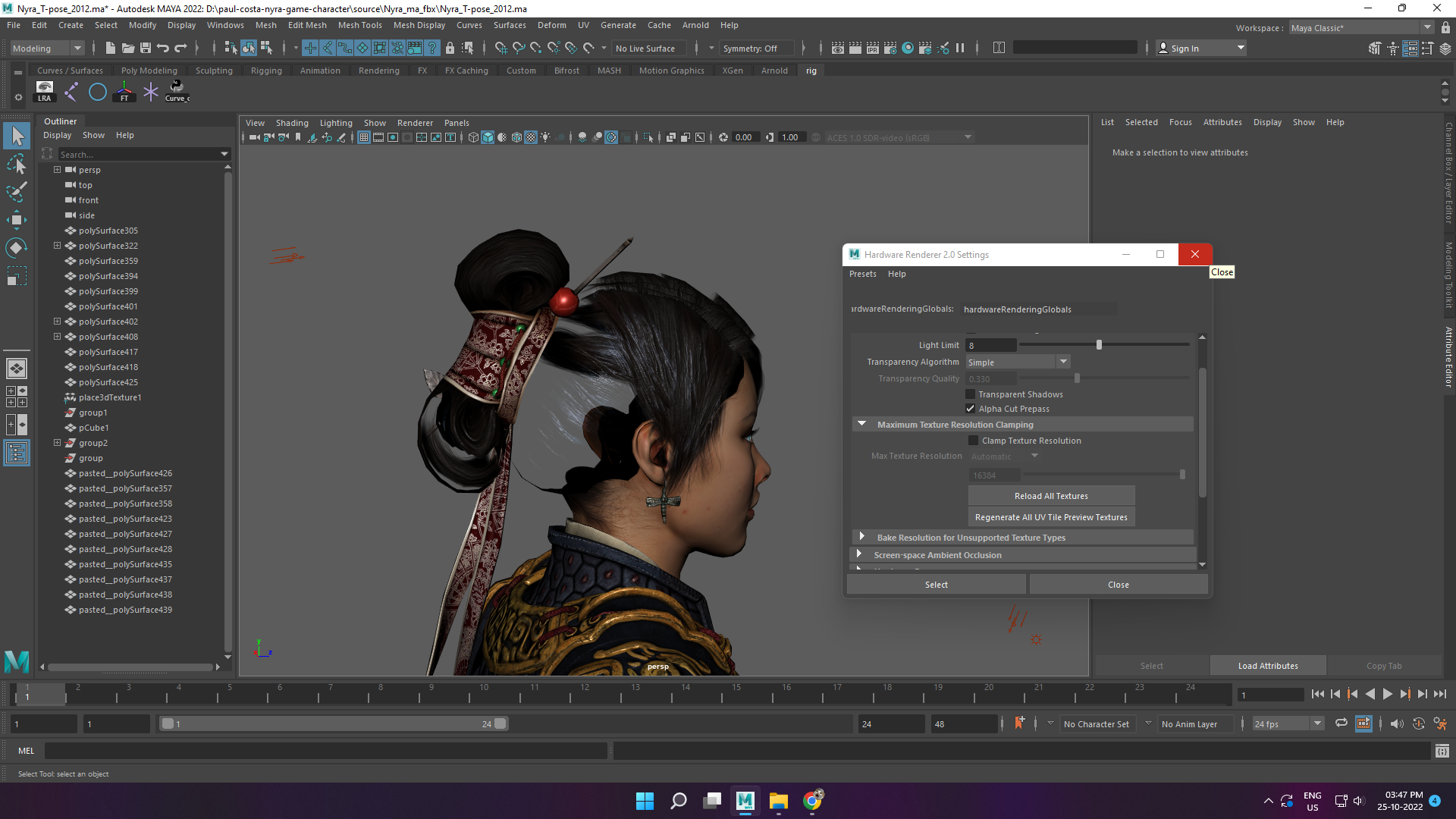The height and width of the screenshot is (819, 1456).
Task: Enable Snap to Curves snapping icon
Action: (x=519, y=48)
